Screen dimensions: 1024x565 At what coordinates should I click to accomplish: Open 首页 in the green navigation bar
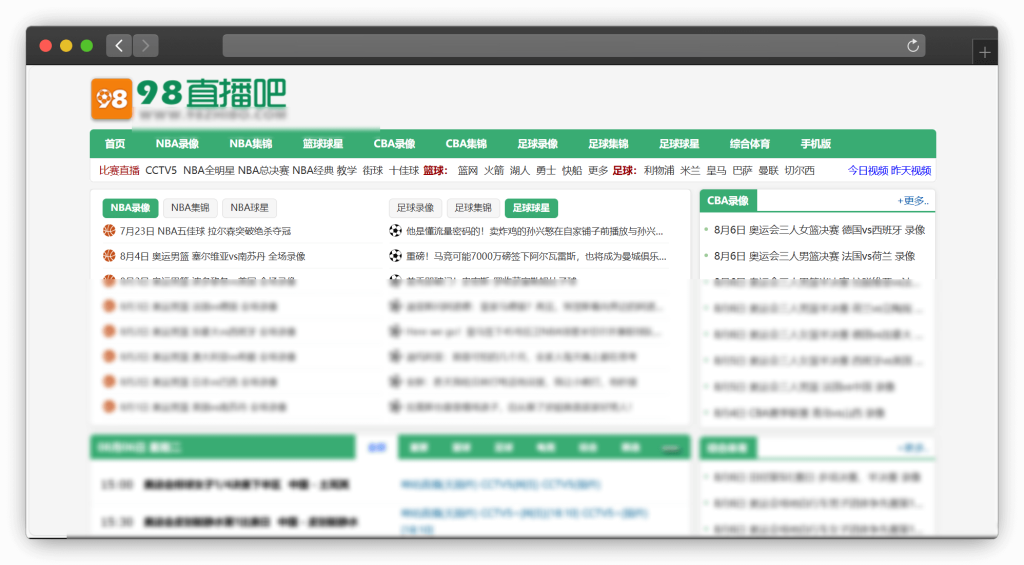click(x=115, y=144)
